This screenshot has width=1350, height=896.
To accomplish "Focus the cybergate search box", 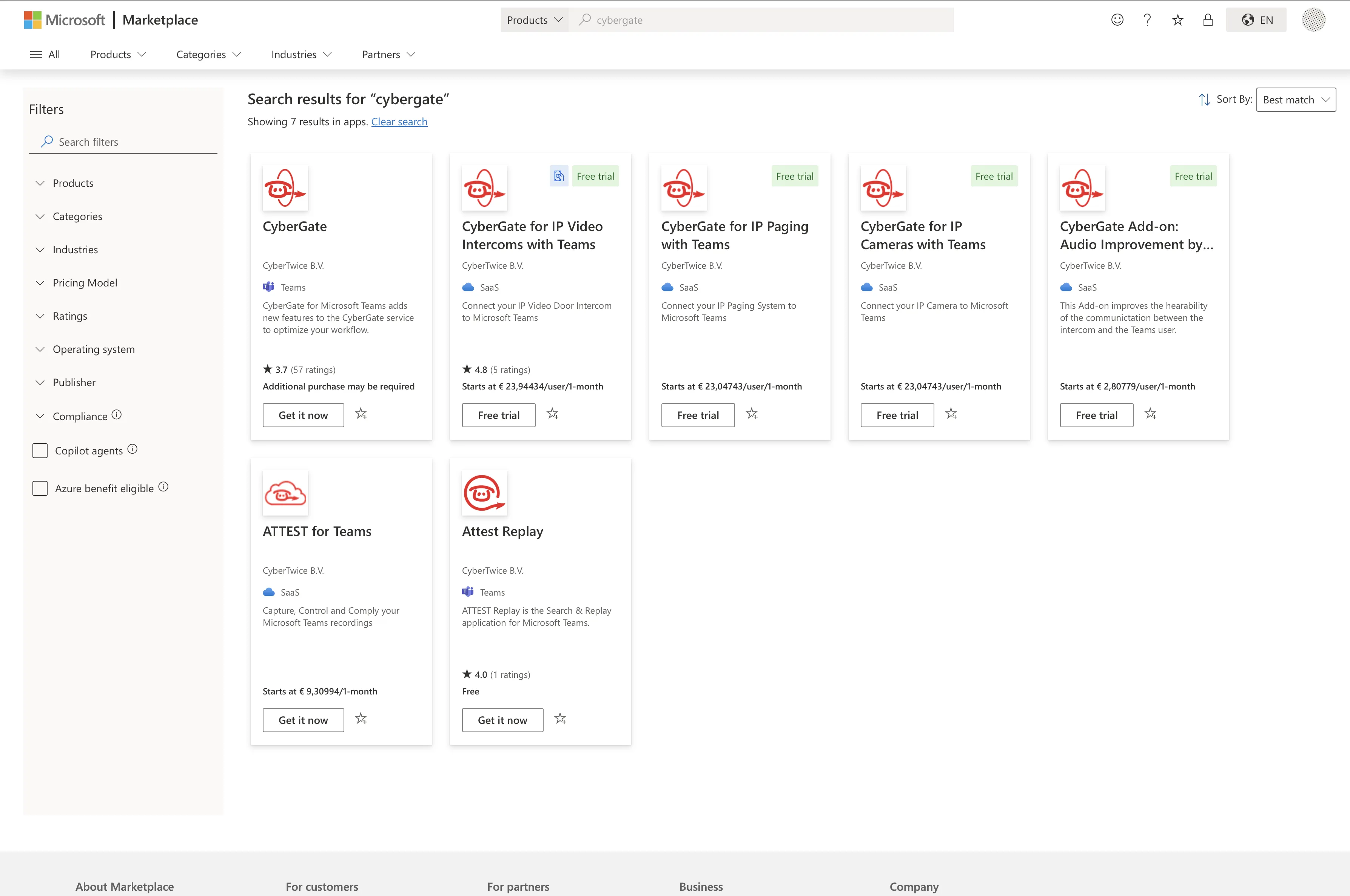I will (x=761, y=20).
